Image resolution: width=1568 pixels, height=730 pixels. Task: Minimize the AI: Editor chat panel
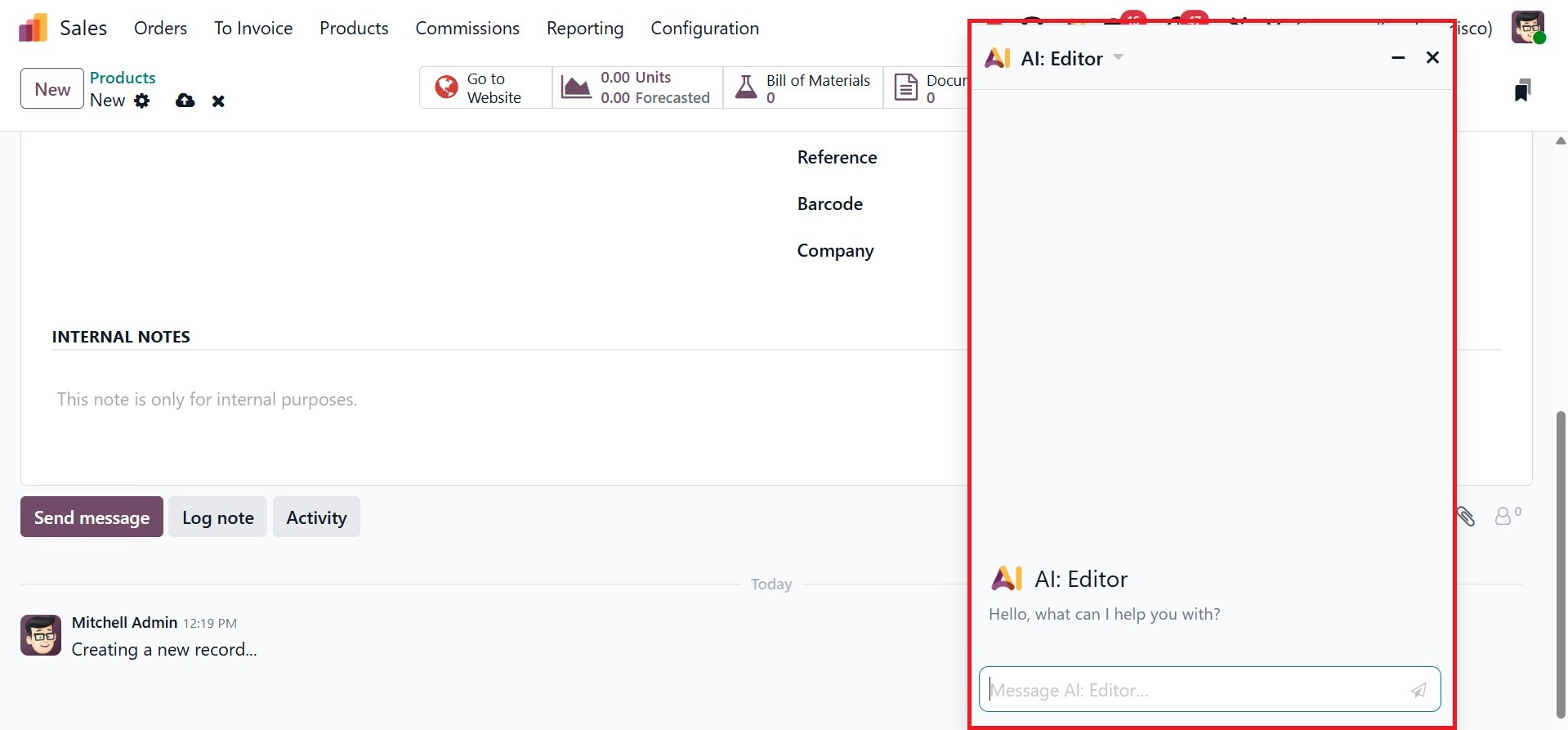1398,57
